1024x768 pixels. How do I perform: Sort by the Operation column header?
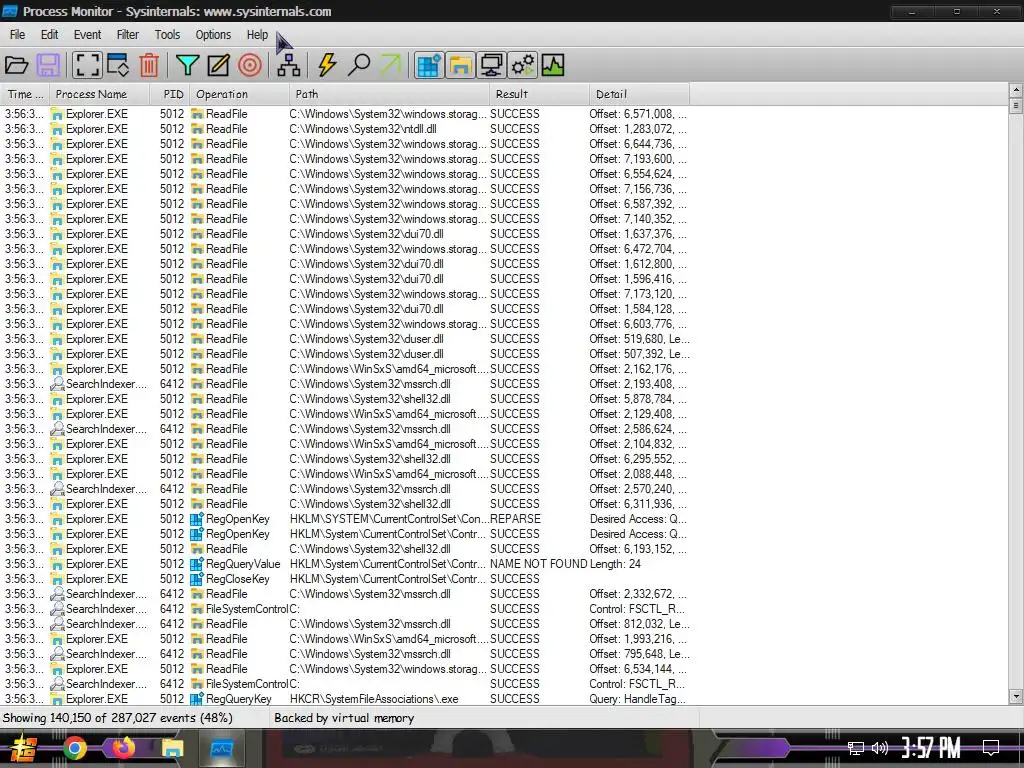(x=239, y=94)
